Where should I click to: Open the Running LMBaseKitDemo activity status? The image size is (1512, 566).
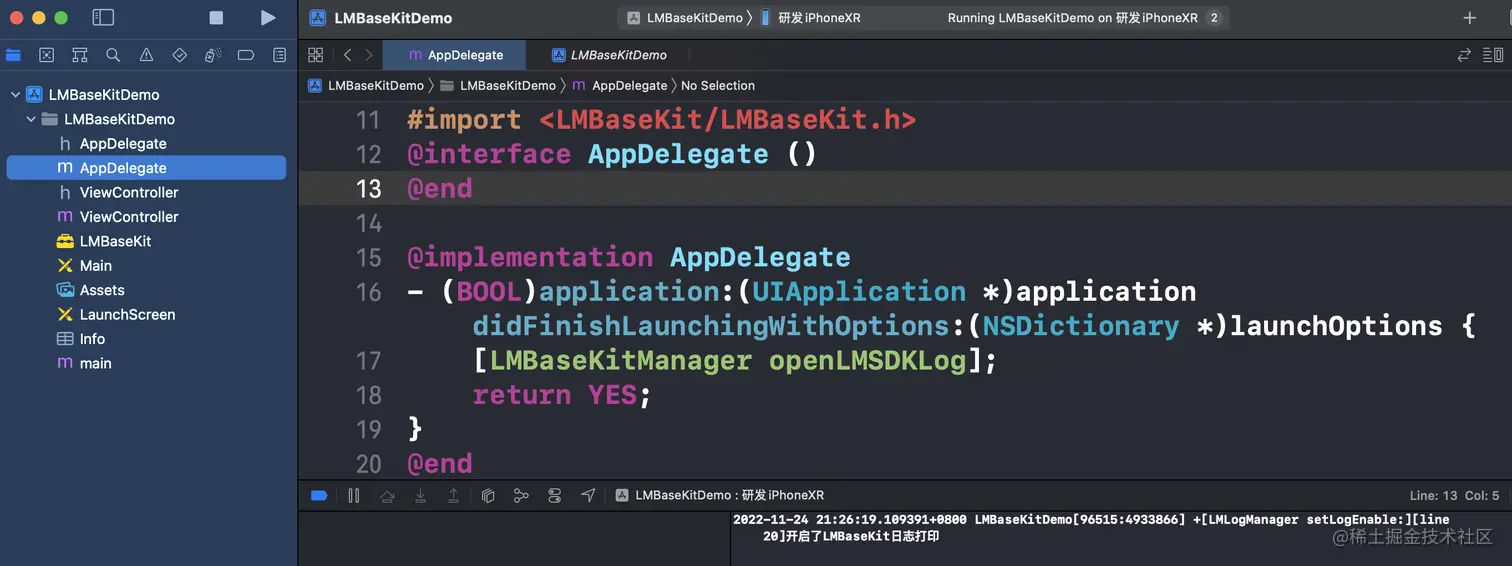1072,18
